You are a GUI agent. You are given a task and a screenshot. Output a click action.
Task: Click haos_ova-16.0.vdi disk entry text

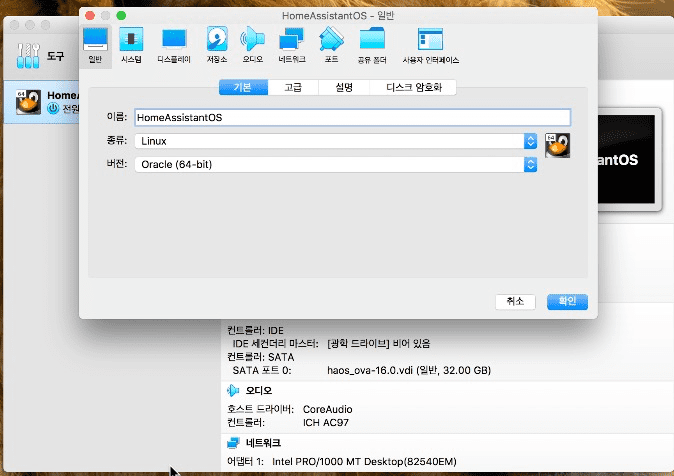coord(409,370)
